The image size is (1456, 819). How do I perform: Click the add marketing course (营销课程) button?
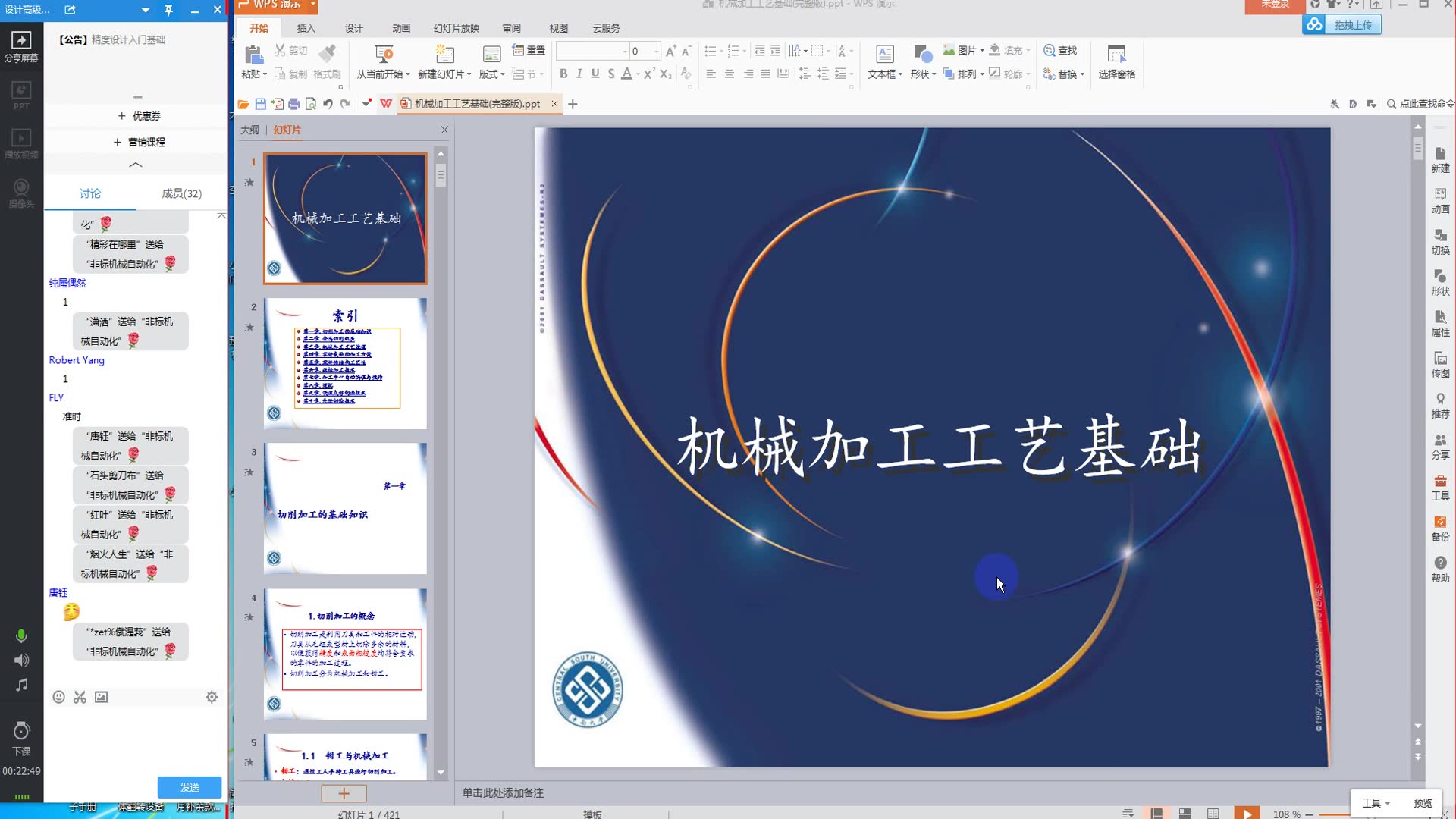139,142
